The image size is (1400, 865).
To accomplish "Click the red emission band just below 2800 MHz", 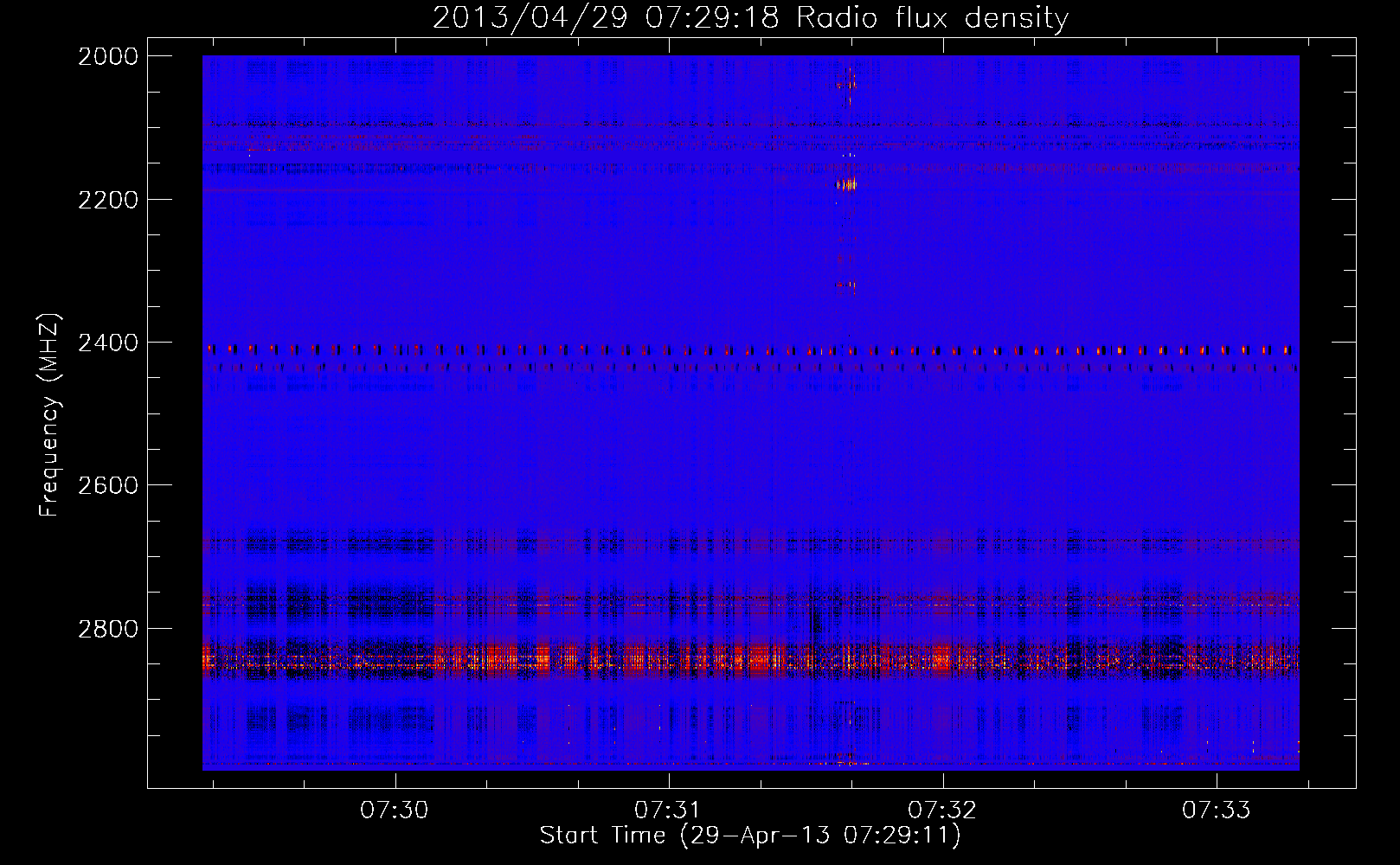I will [750, 660].
